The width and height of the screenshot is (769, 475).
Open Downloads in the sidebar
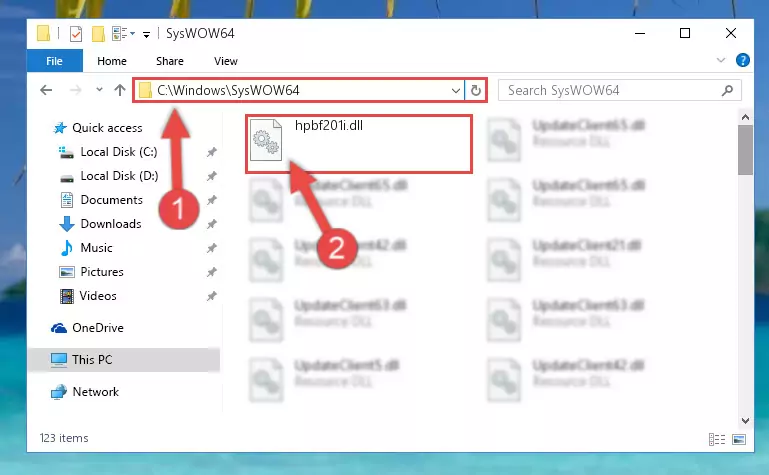tap(111, 224)
